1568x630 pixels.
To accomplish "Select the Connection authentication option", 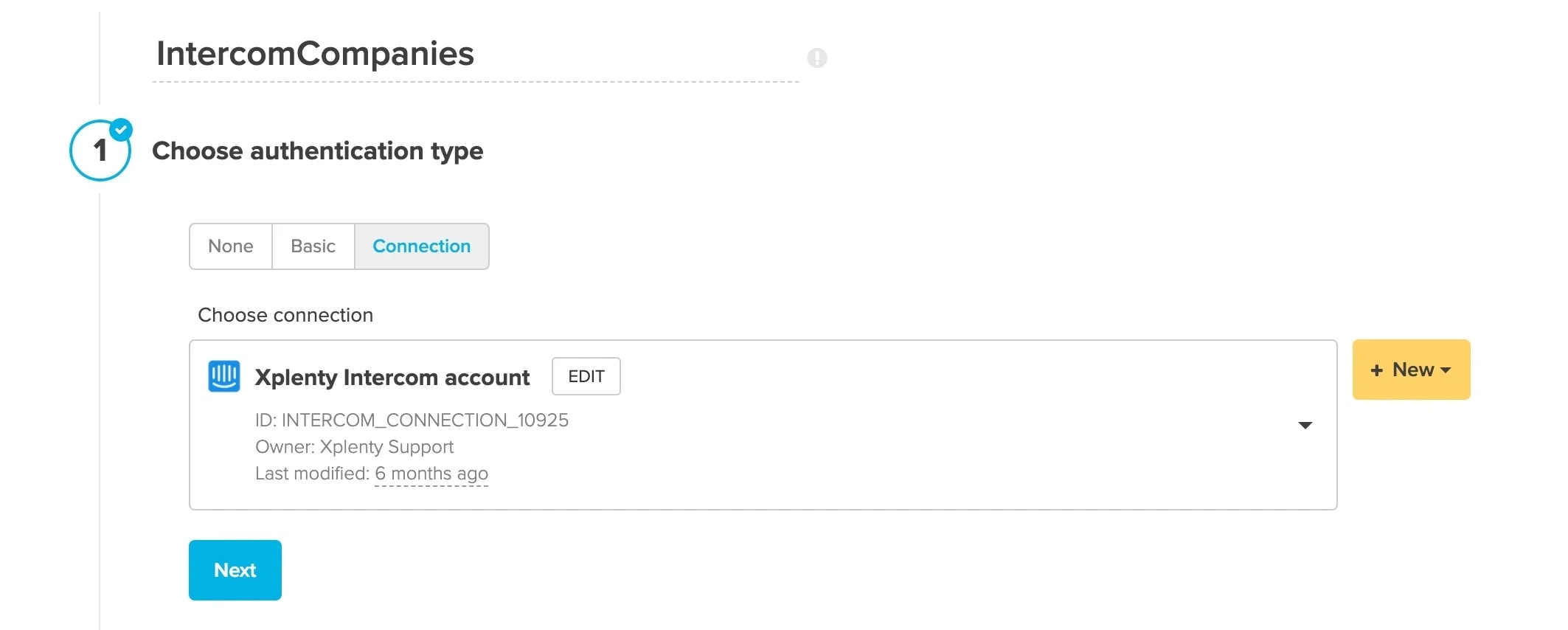I will point(421,246).
